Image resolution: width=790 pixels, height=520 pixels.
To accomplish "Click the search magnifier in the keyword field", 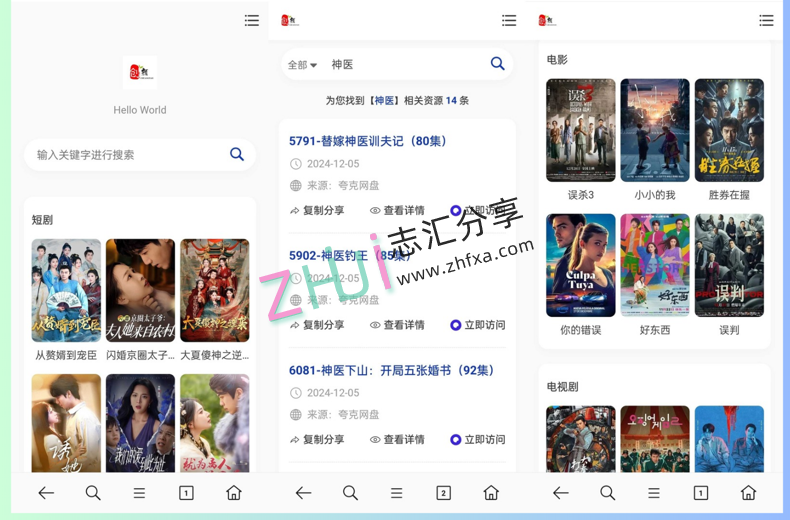I will (237, 154).
